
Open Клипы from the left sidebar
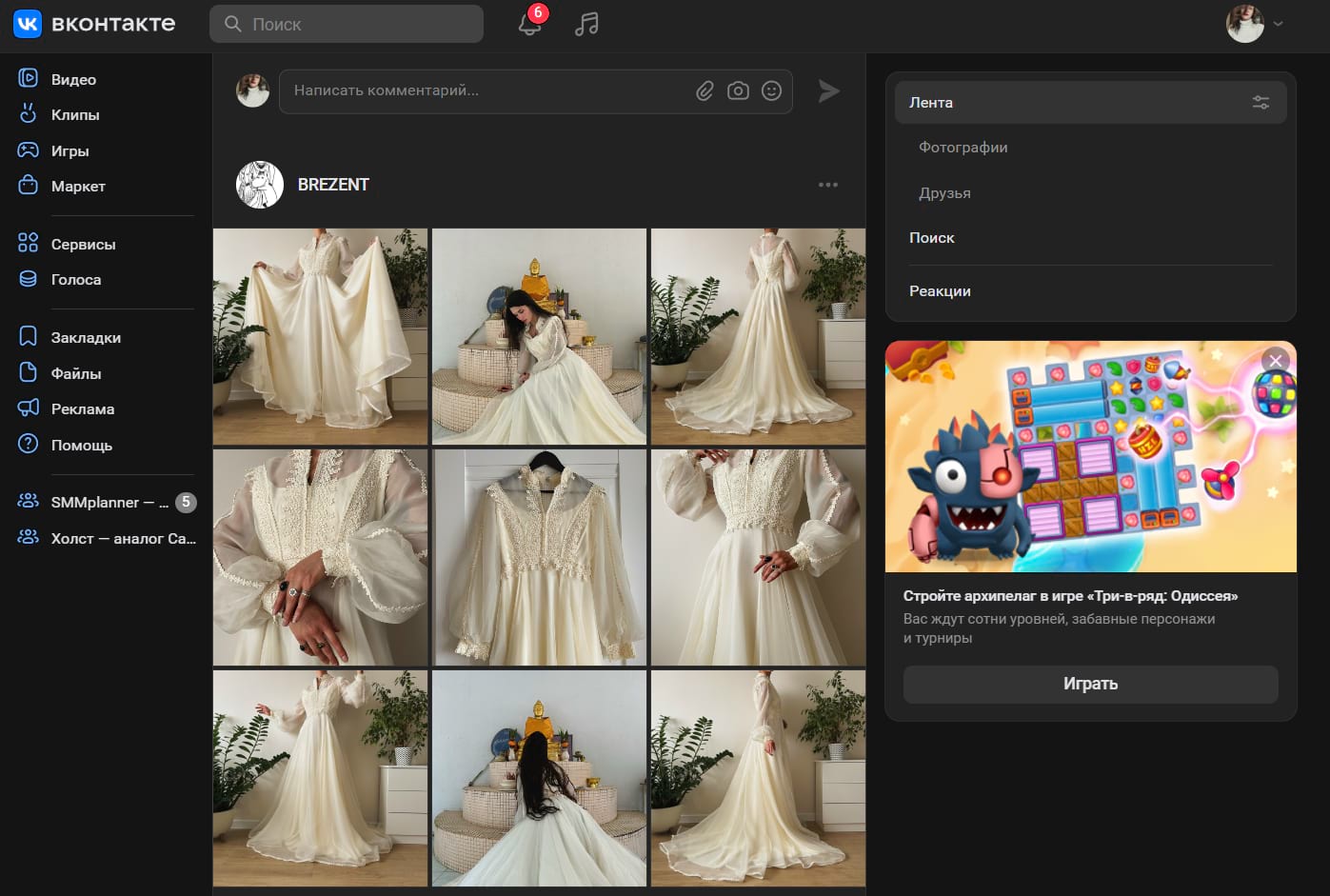coord(75,115)
